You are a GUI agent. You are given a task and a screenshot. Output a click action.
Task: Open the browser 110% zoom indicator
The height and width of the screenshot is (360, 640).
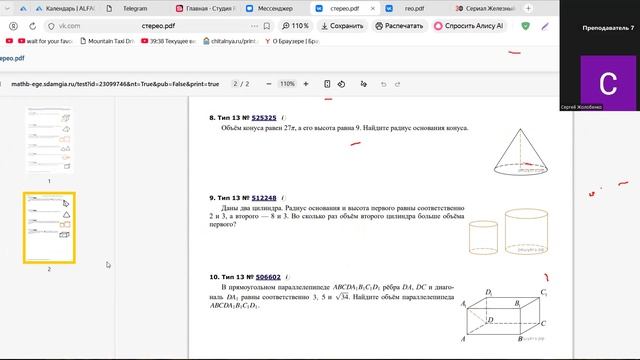[x=296, y=26]
